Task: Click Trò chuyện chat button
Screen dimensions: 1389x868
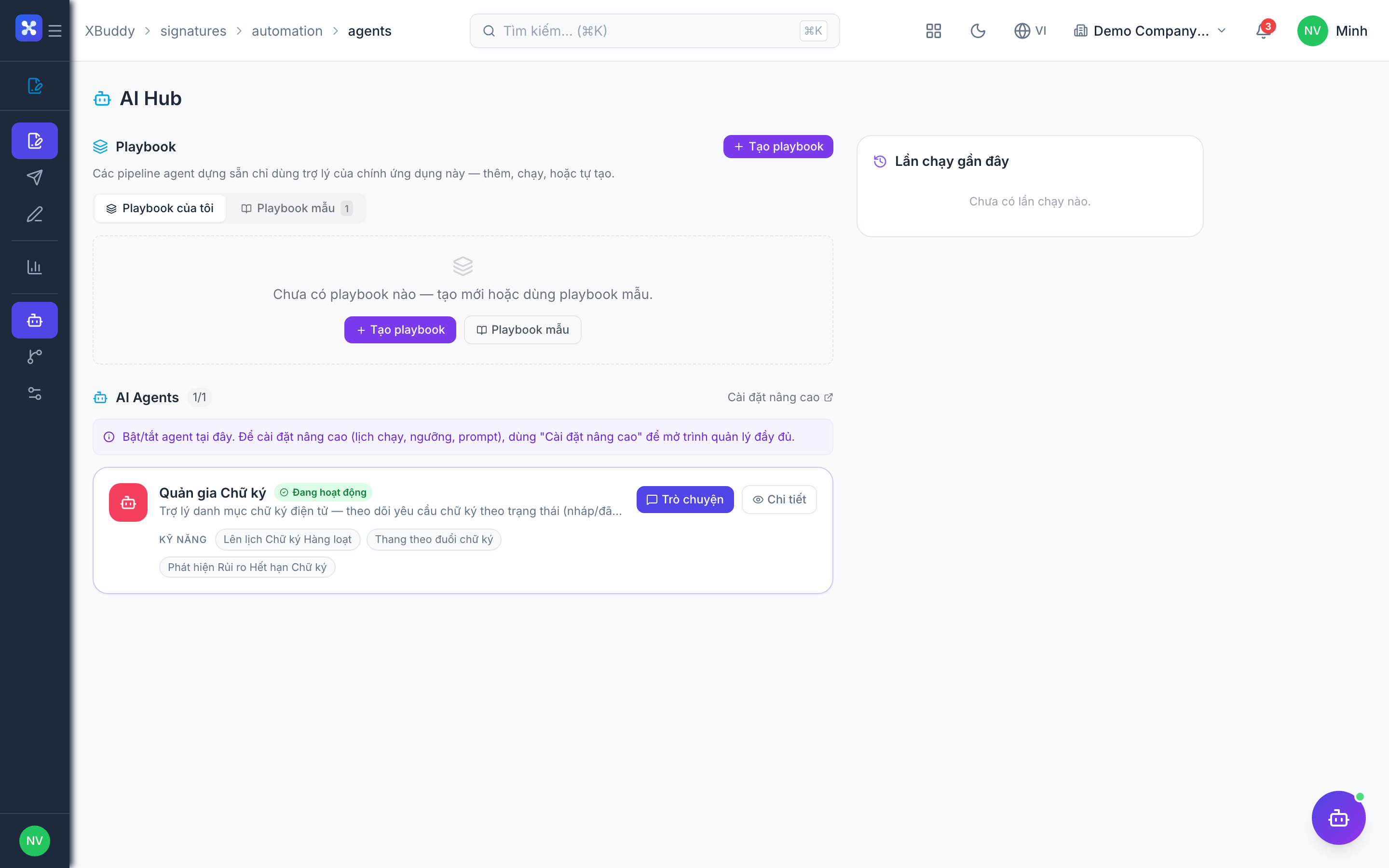Action: pyautogui.click(x=685, y=500)
